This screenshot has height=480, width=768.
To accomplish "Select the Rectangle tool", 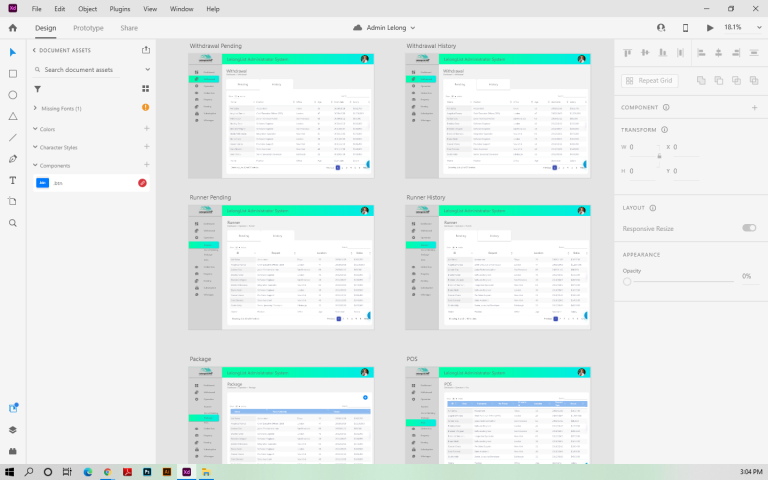I will click(13, 73).
